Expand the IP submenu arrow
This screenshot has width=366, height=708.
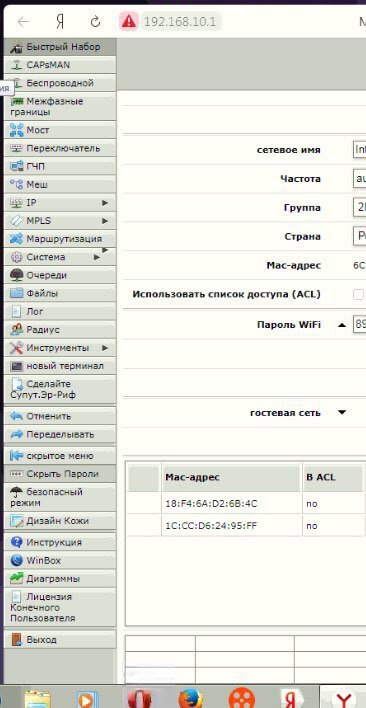click(105, 203)
